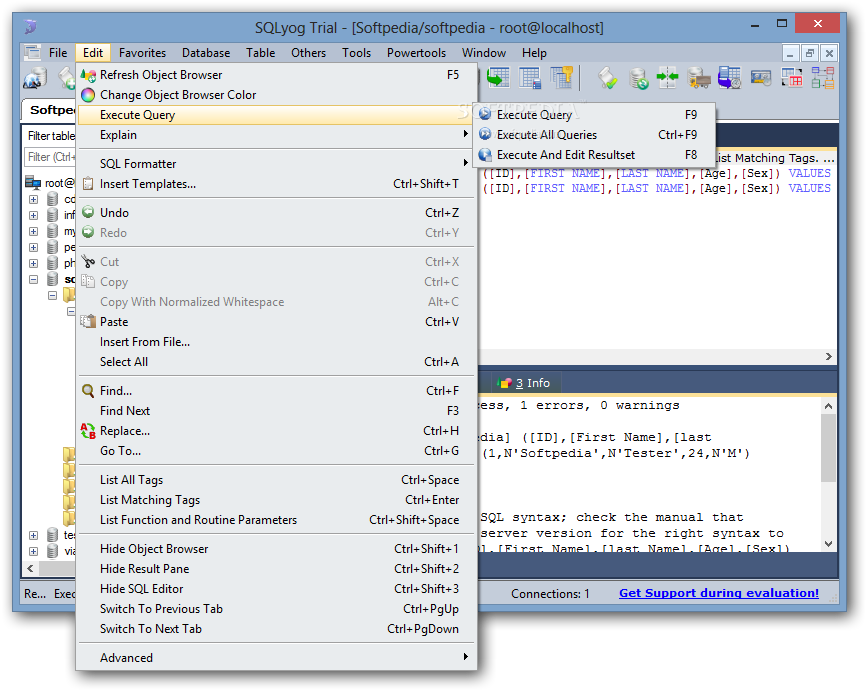Choose Select All in Edit menu
This screenshot has height=691, width=867.
coord(276,362)
